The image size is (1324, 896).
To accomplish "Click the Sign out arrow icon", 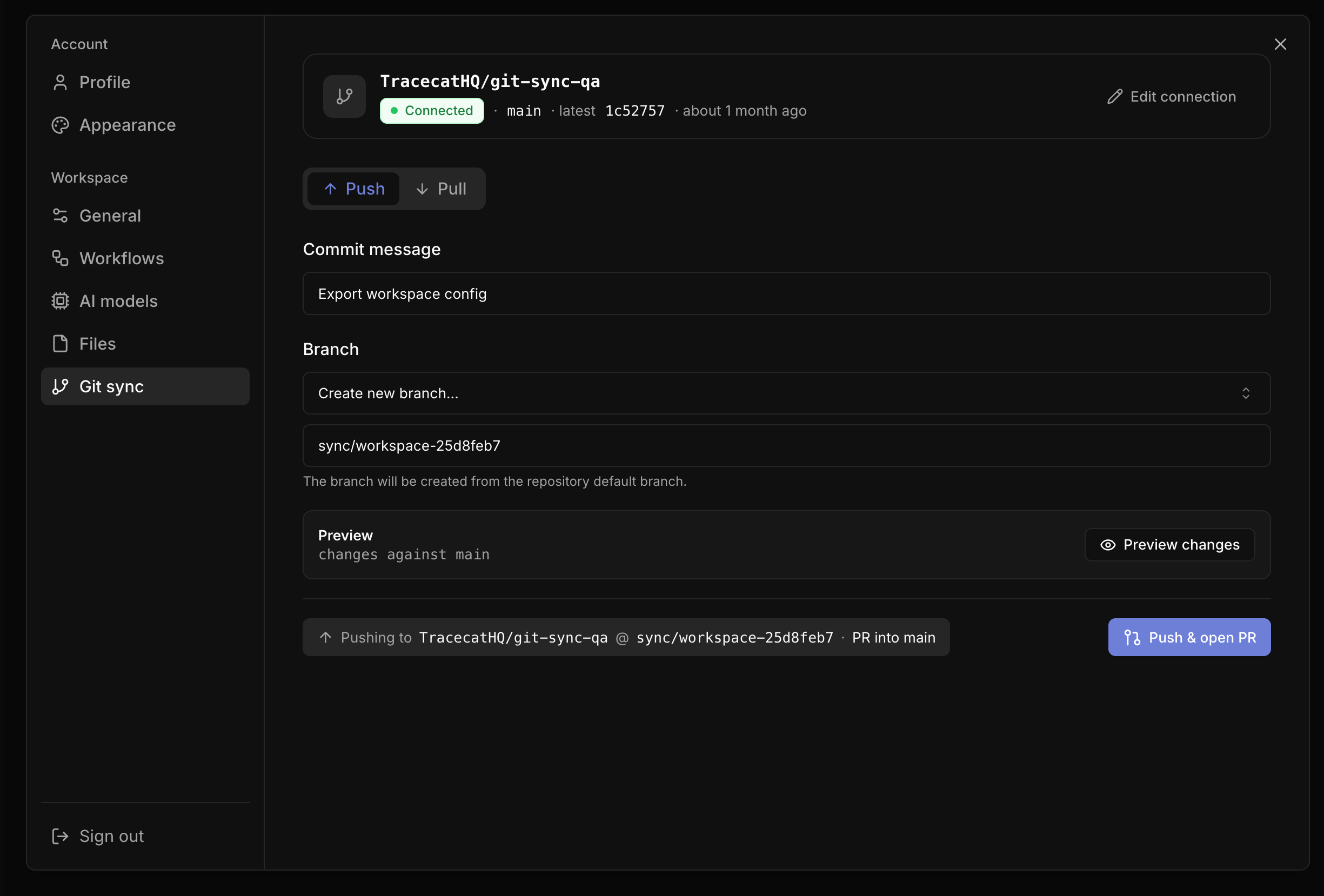I will coord(60,836).
